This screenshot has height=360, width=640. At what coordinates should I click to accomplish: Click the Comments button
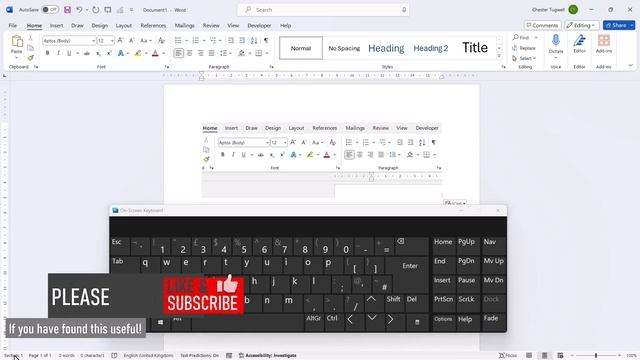542,25
